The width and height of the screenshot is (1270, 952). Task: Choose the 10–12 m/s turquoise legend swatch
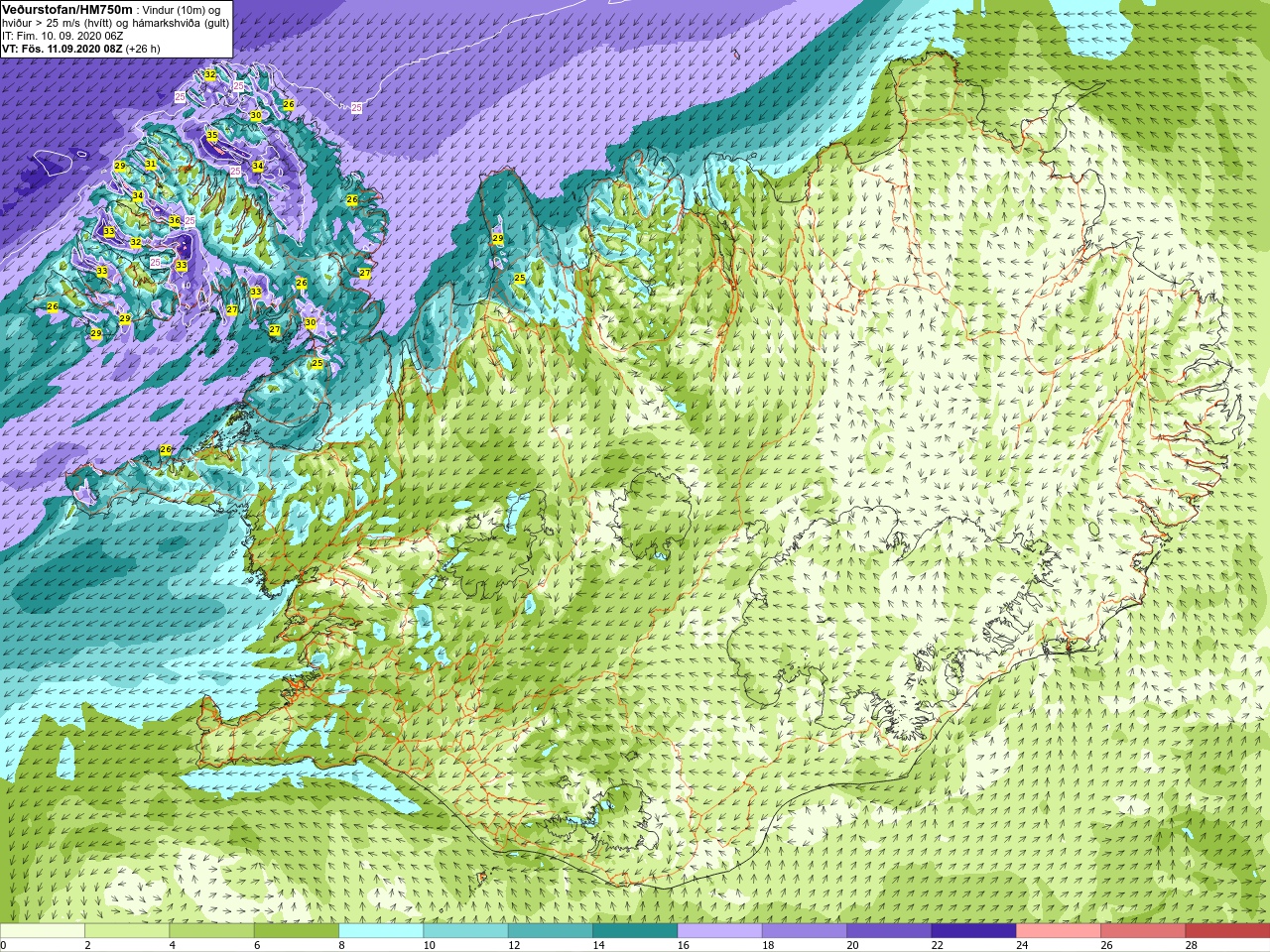point(465,931)
